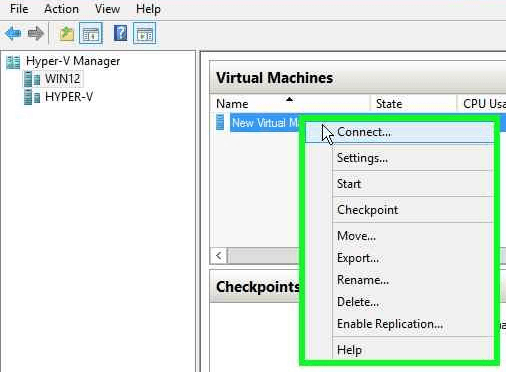Choose Rename... from the context menu

click(x=399, y=280)
